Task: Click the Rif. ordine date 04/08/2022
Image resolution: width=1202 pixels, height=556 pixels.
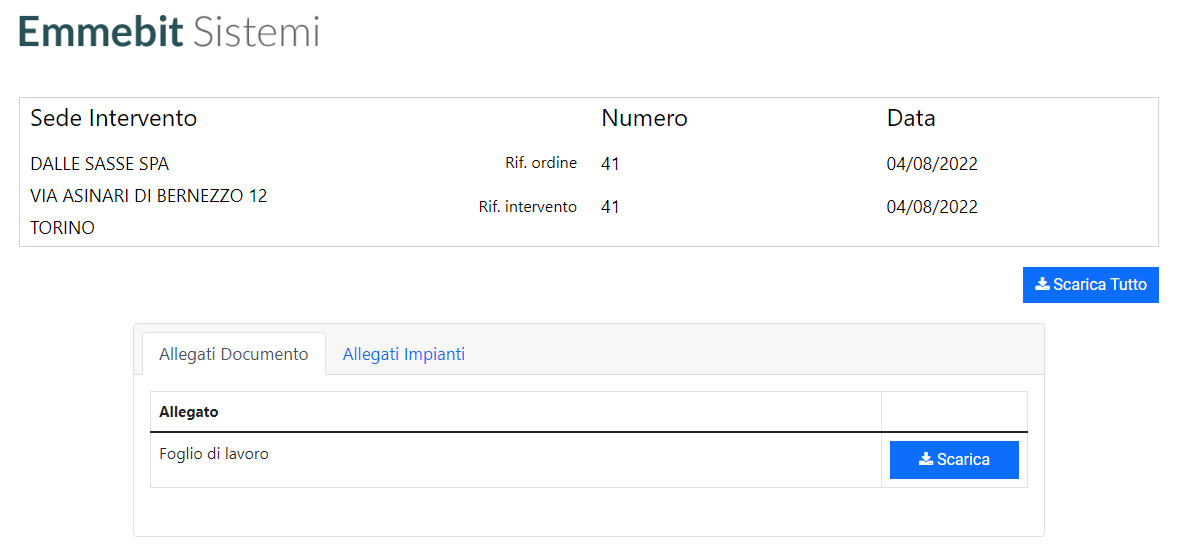Action: tap(932, 164)
